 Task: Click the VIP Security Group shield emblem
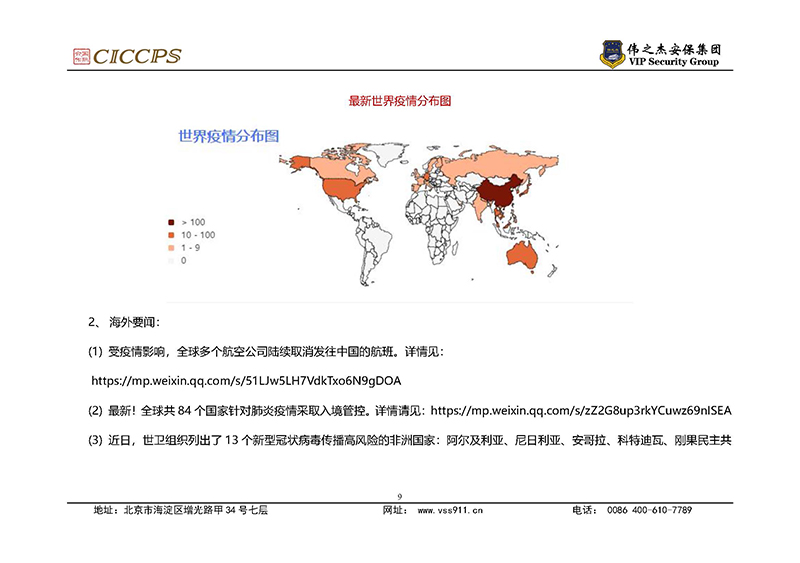[612, 55]
